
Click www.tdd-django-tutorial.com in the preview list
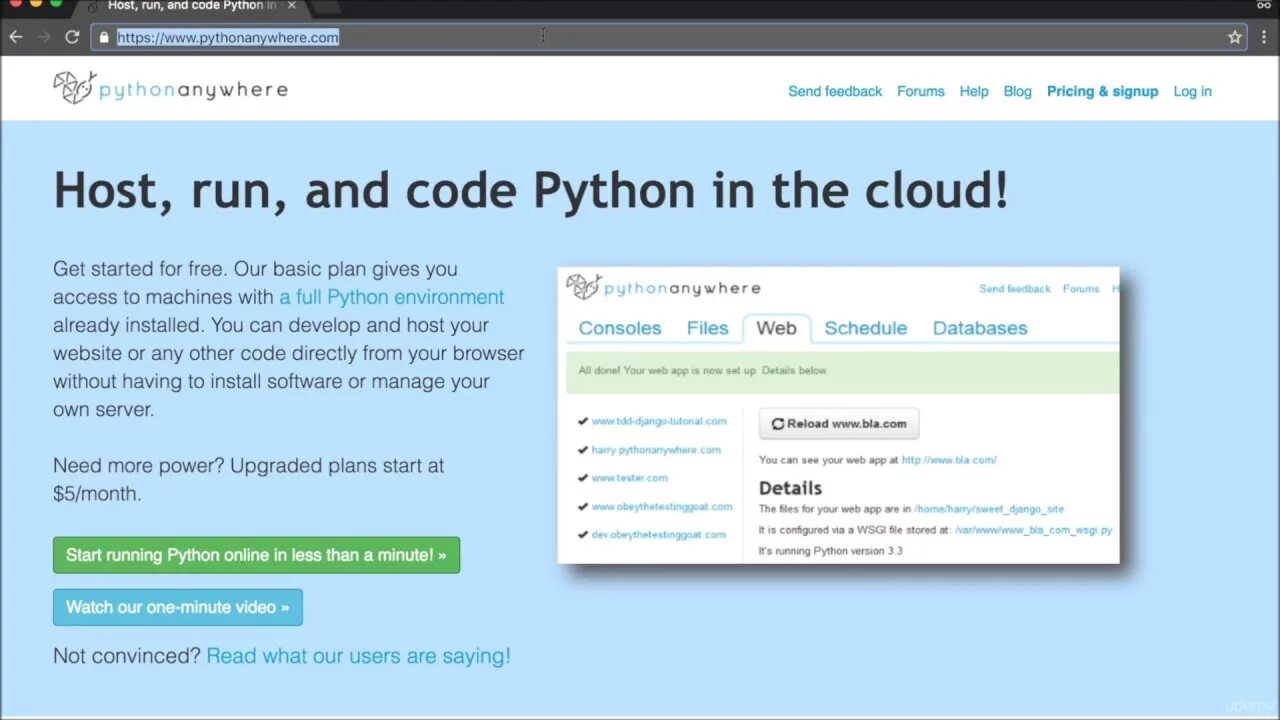pyautogui.click(x=659, y=421)
